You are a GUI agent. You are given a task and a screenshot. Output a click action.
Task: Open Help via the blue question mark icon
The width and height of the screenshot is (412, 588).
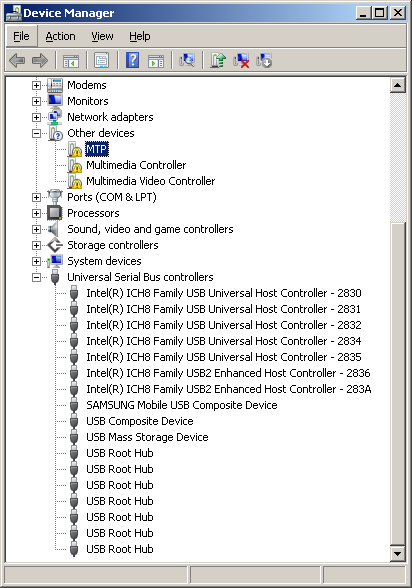pos(132,60)
